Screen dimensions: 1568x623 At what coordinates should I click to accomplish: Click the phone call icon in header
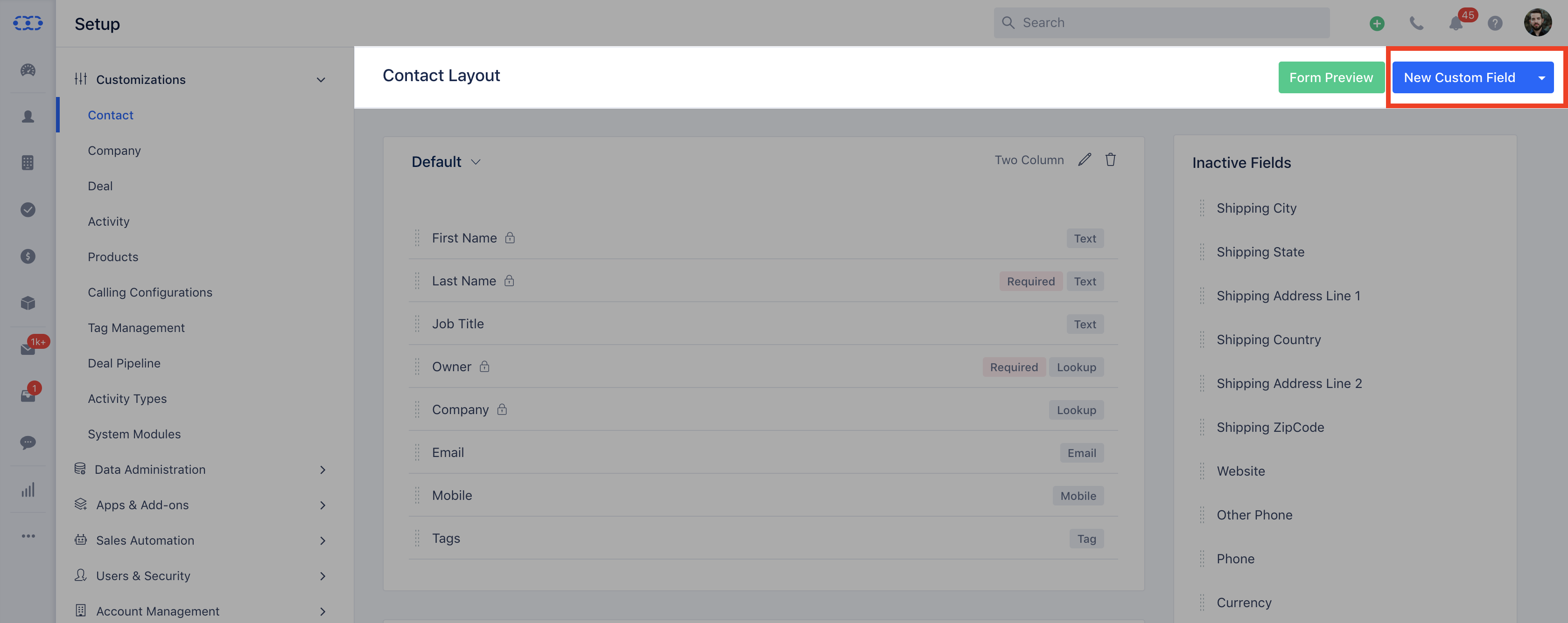1416,23
